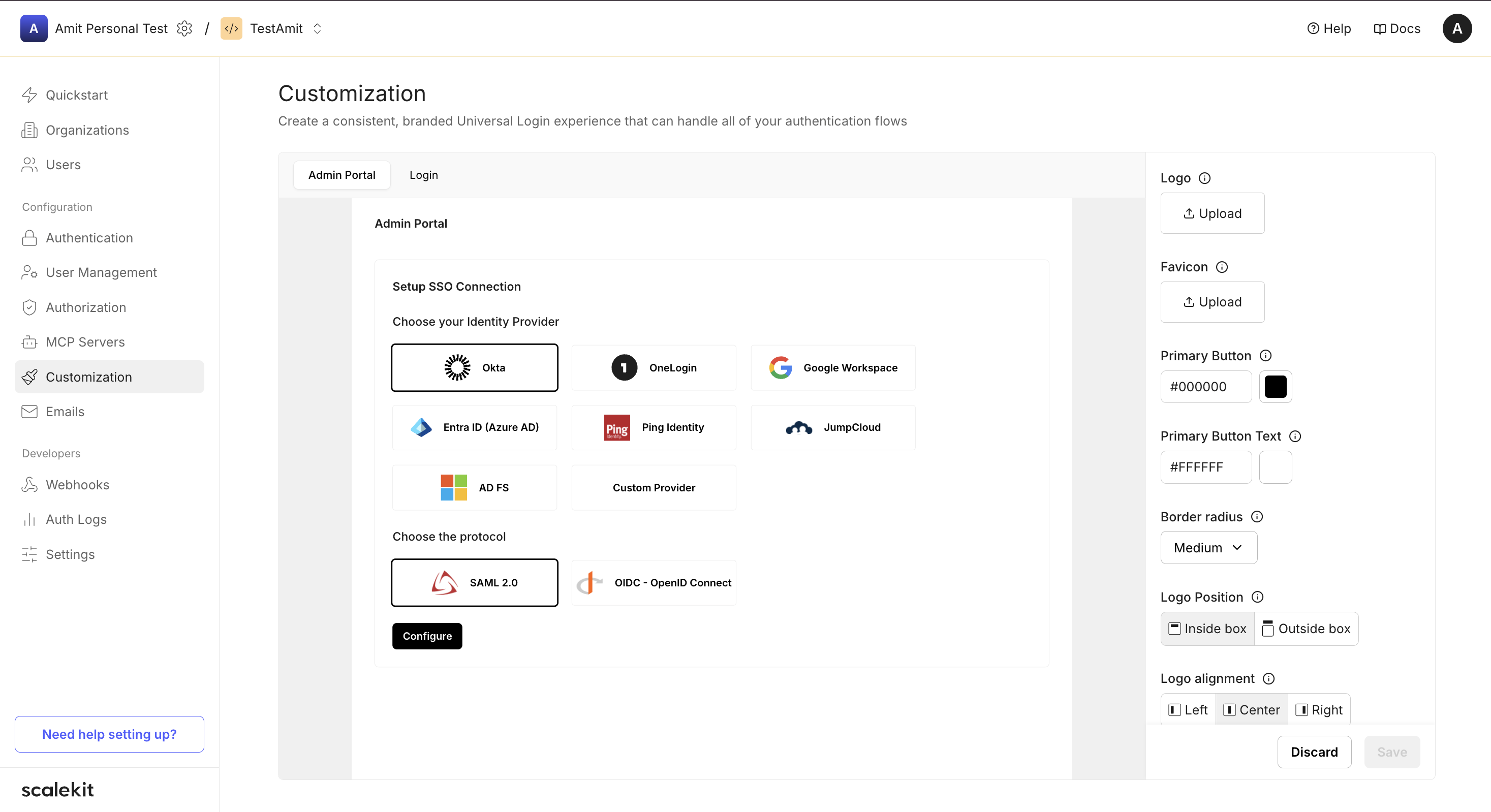Align logo Left
Viewport: 1491px width, 812px height.
[x=1188, y=709]
